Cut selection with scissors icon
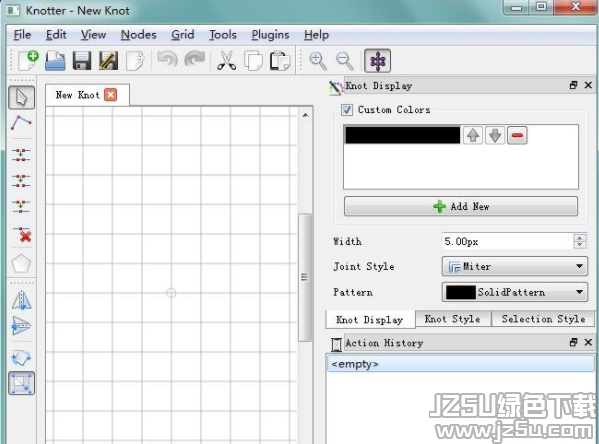This screenshot has width=599, height=444. 227,60
